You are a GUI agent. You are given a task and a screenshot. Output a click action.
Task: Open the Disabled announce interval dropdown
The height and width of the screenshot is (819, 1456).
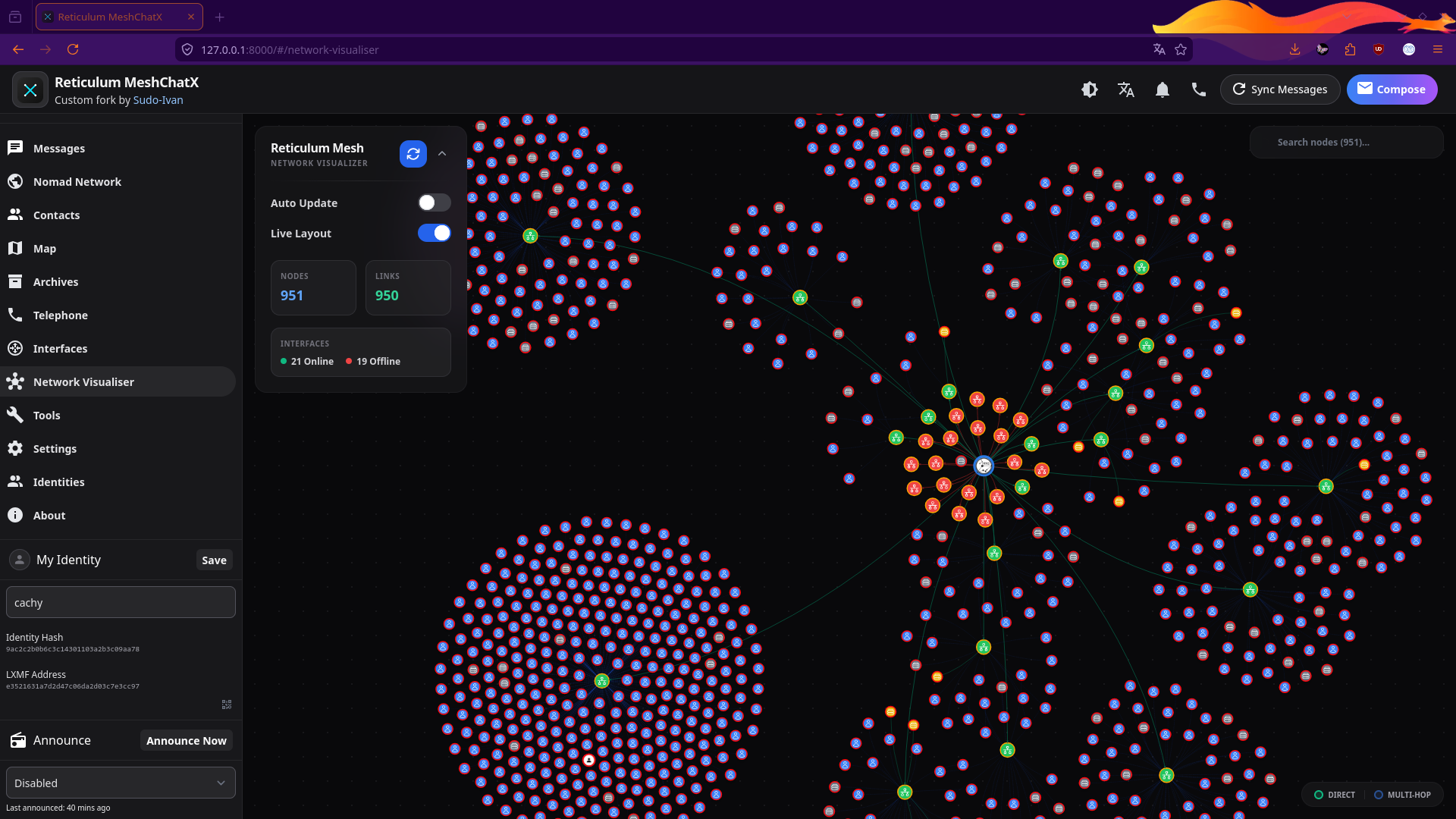click(121, 783)
